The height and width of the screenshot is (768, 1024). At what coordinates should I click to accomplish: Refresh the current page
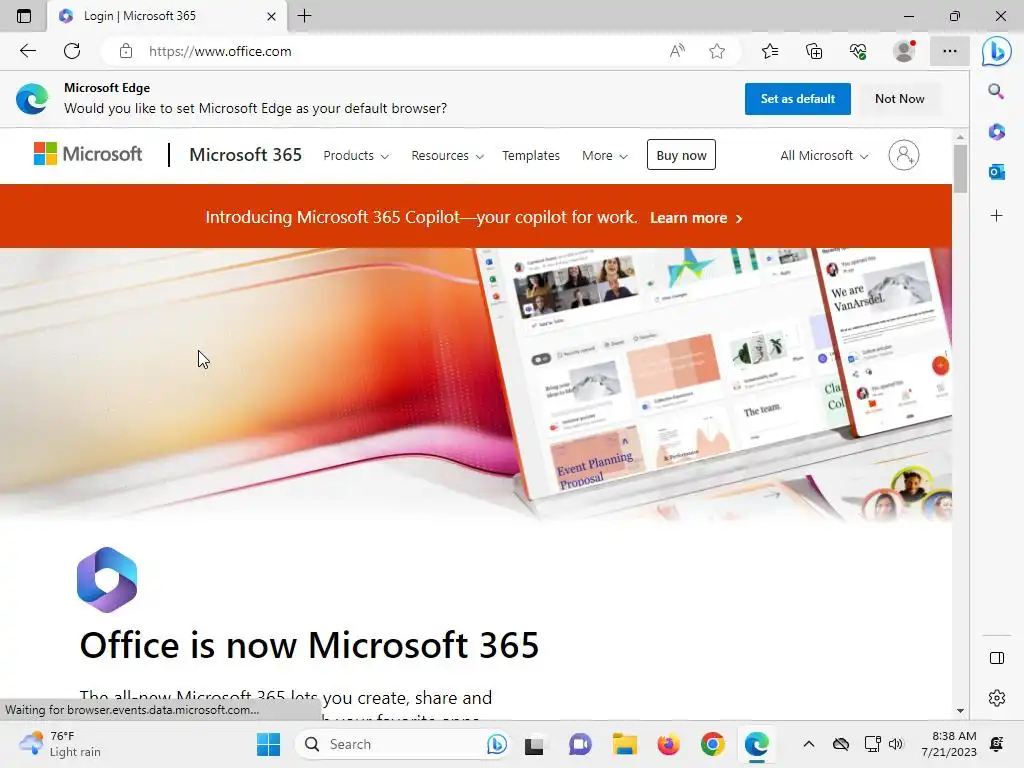(x=72, y=51)
